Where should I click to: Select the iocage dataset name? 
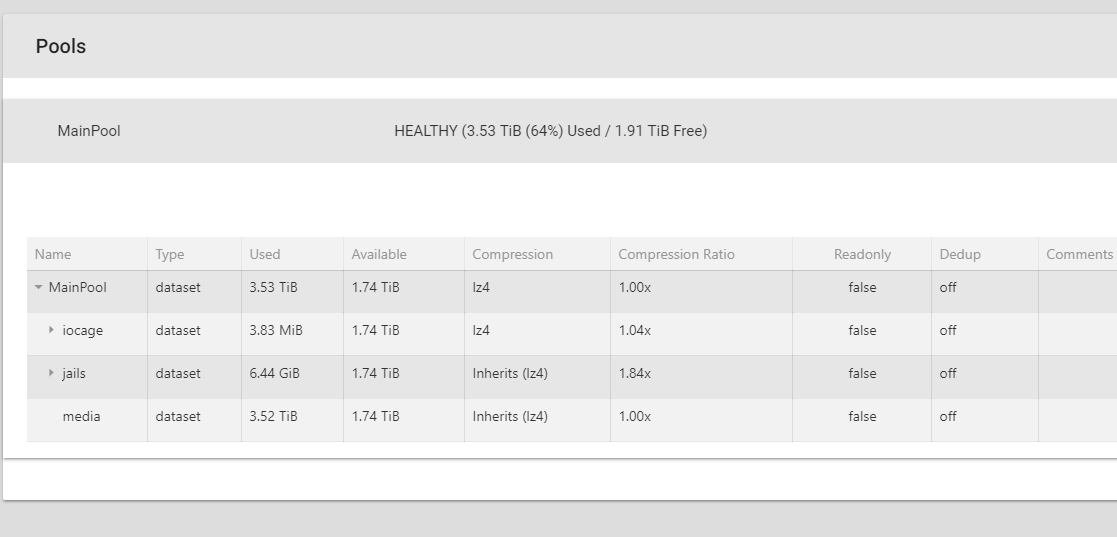(x=83, y=330)
